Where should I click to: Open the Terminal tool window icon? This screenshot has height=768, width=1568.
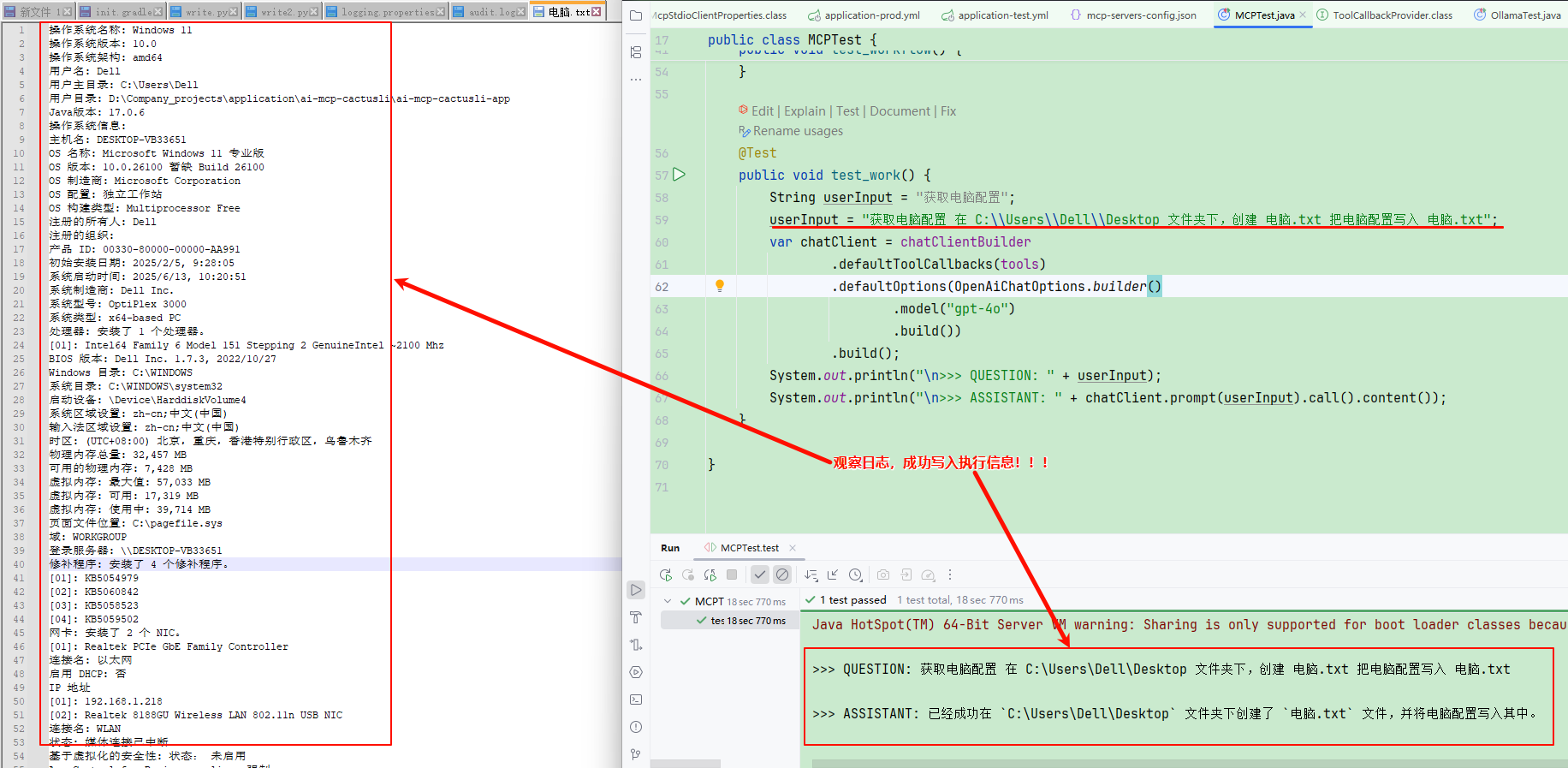pyautogui.click(x=636, y=700)
